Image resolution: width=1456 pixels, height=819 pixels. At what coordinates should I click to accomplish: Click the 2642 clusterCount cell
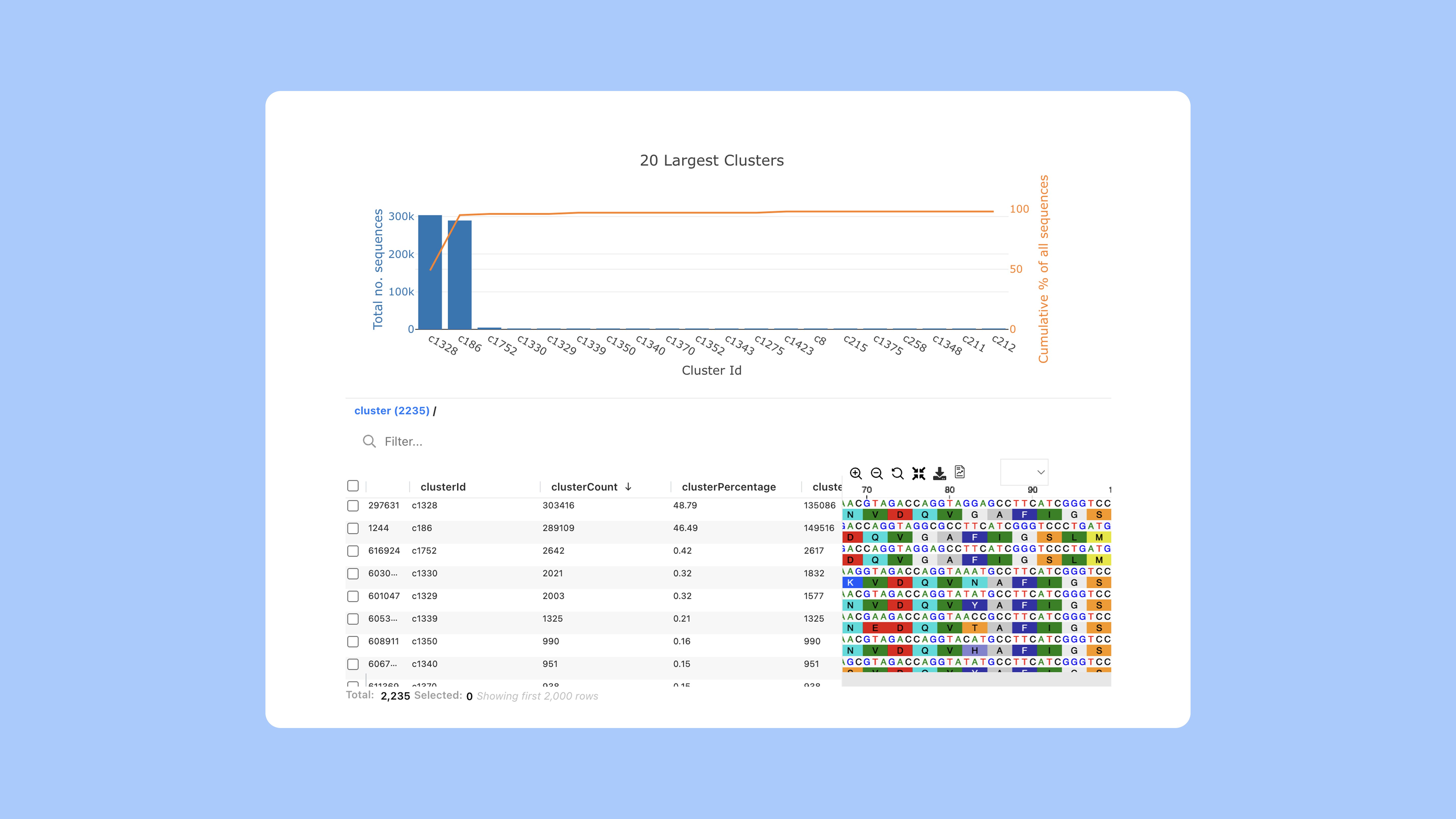pos(553,551)
